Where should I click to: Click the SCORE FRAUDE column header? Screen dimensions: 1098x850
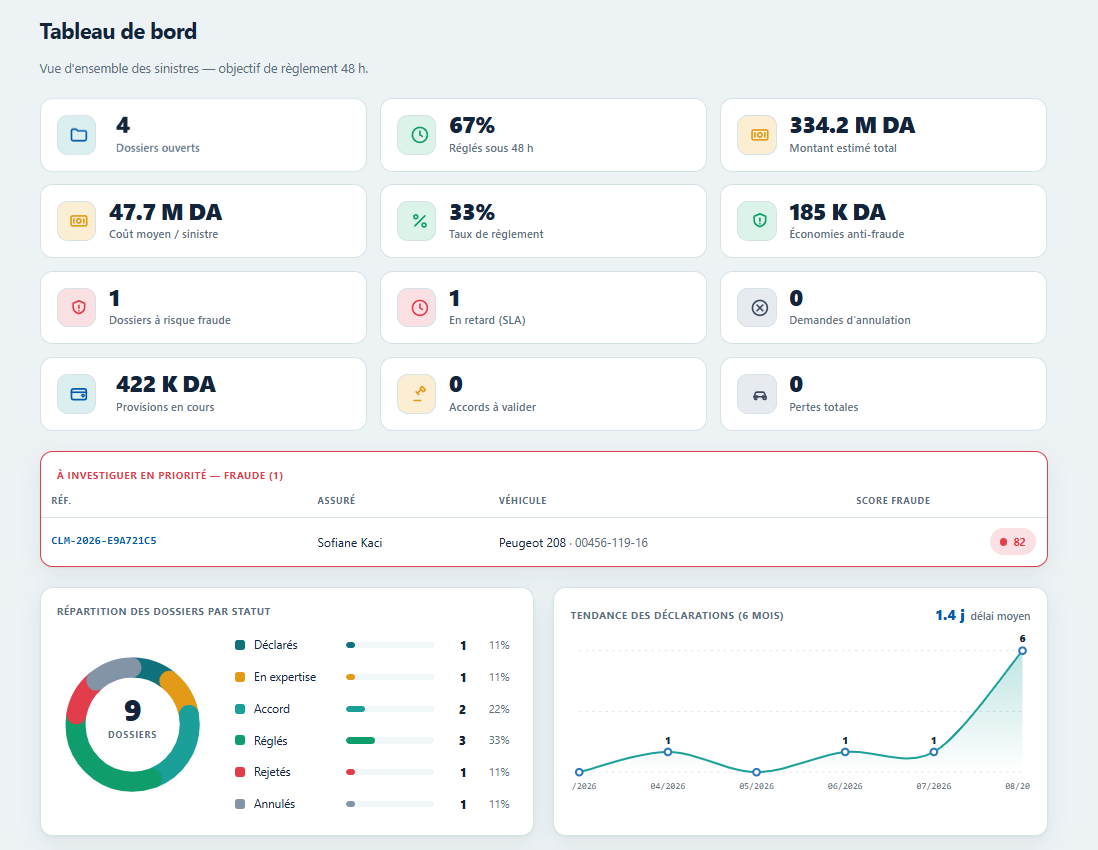893,501
